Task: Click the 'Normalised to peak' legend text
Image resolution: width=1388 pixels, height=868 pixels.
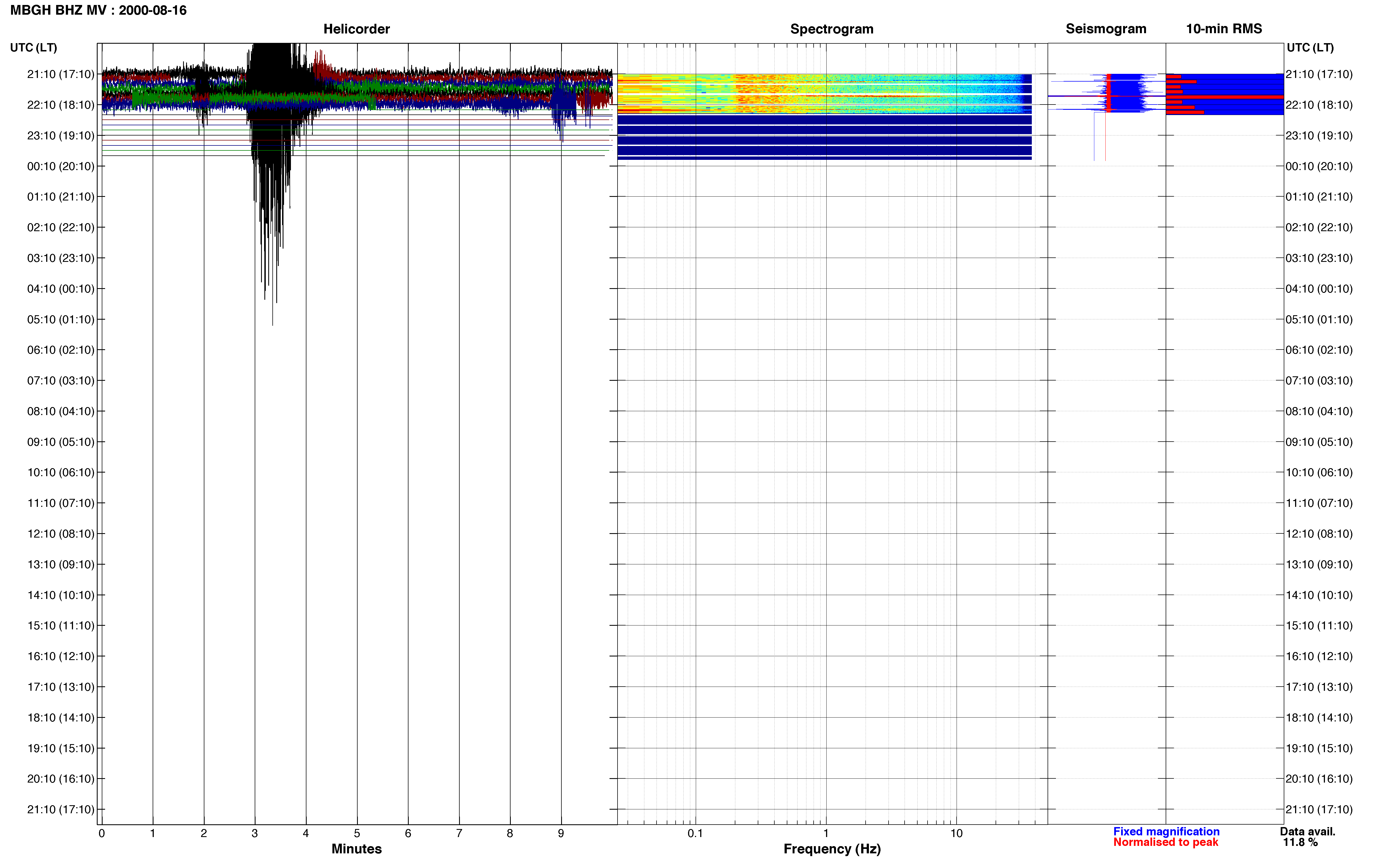Action: point(1165,842)
